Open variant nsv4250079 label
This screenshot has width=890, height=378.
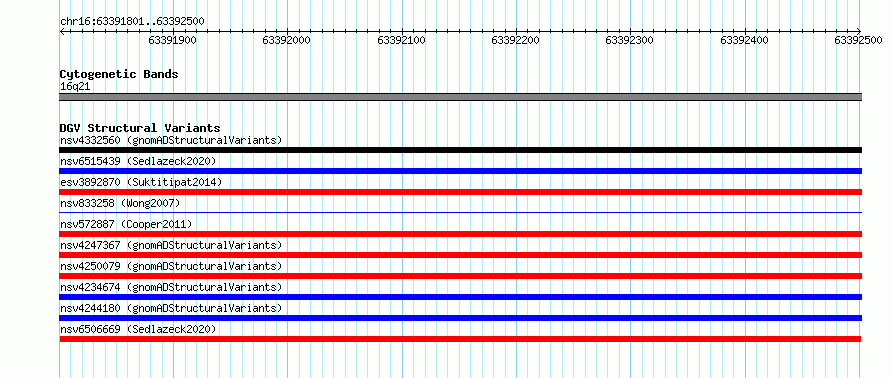(x=171, y=266)
